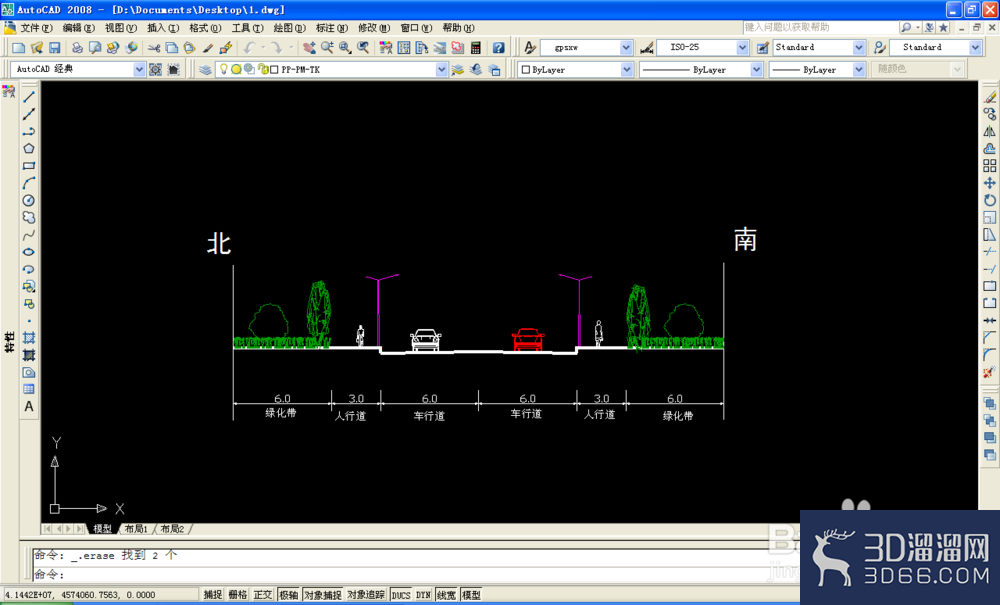Open the 格式 menu
Screen dimensions: 1000x605
click(x=205, y=28)
